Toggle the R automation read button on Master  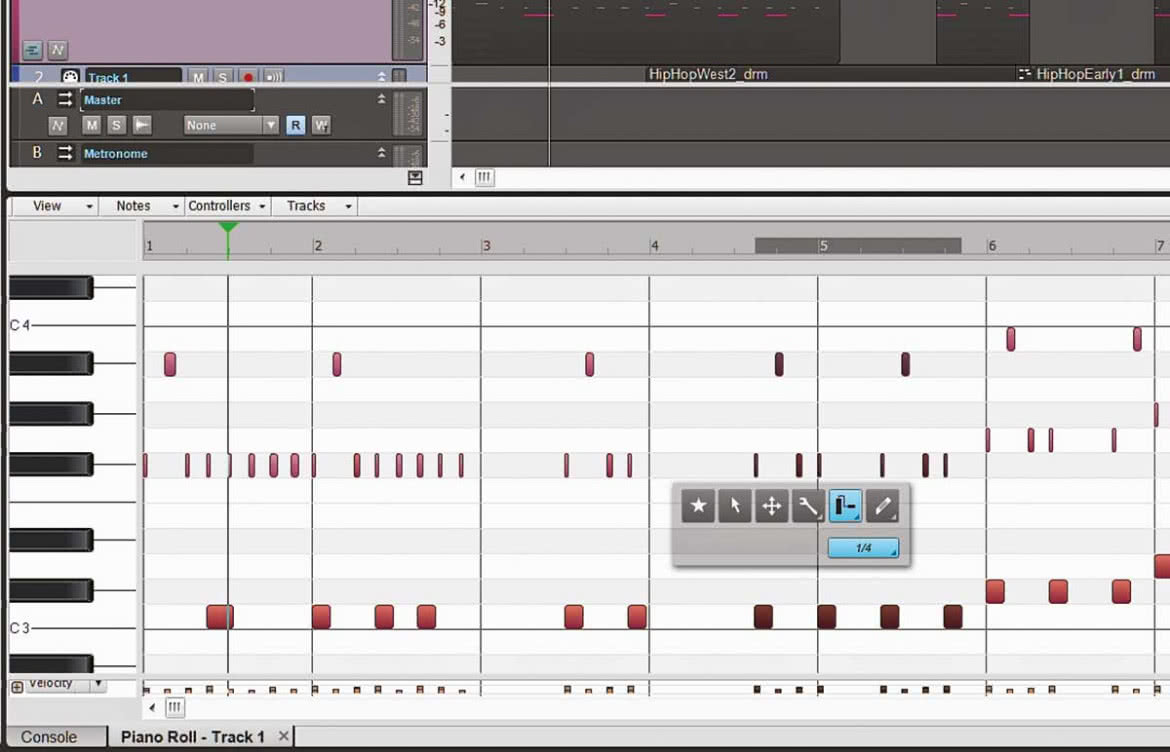point(295,125)
